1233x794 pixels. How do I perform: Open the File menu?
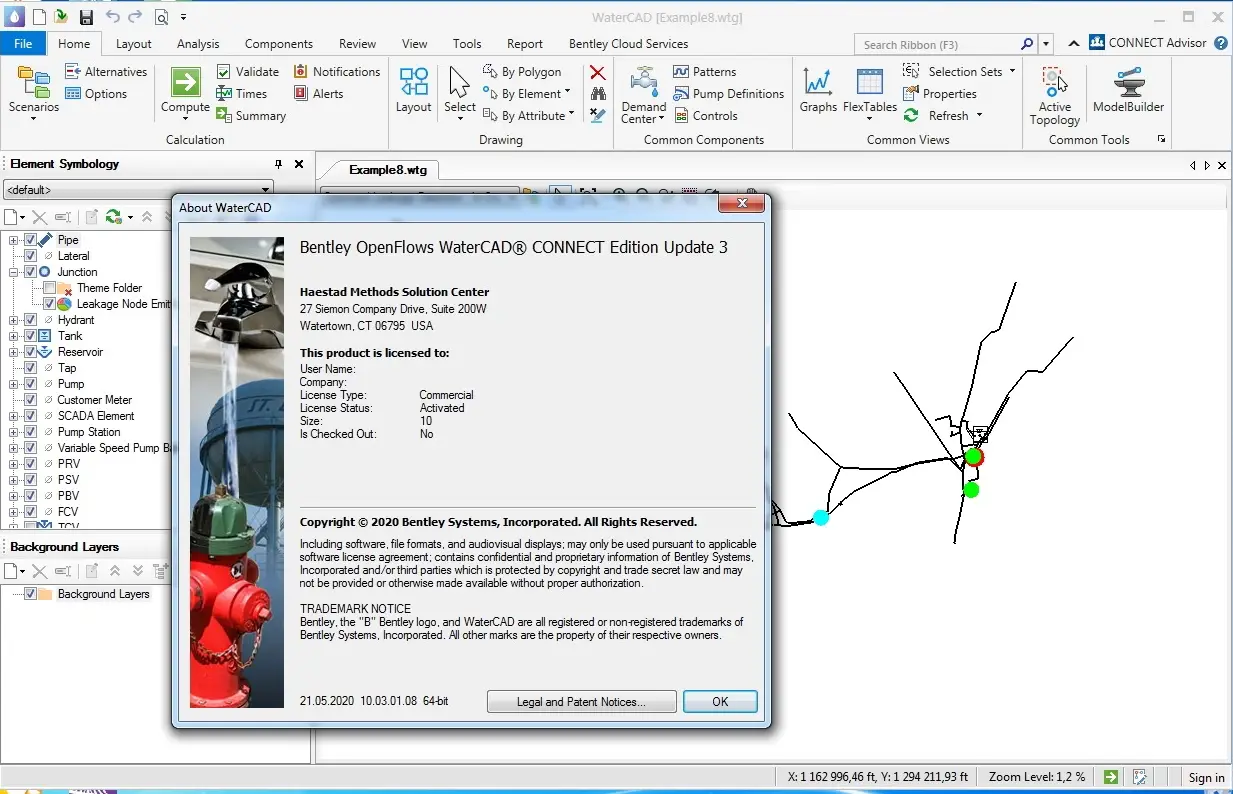pos(23,44)
